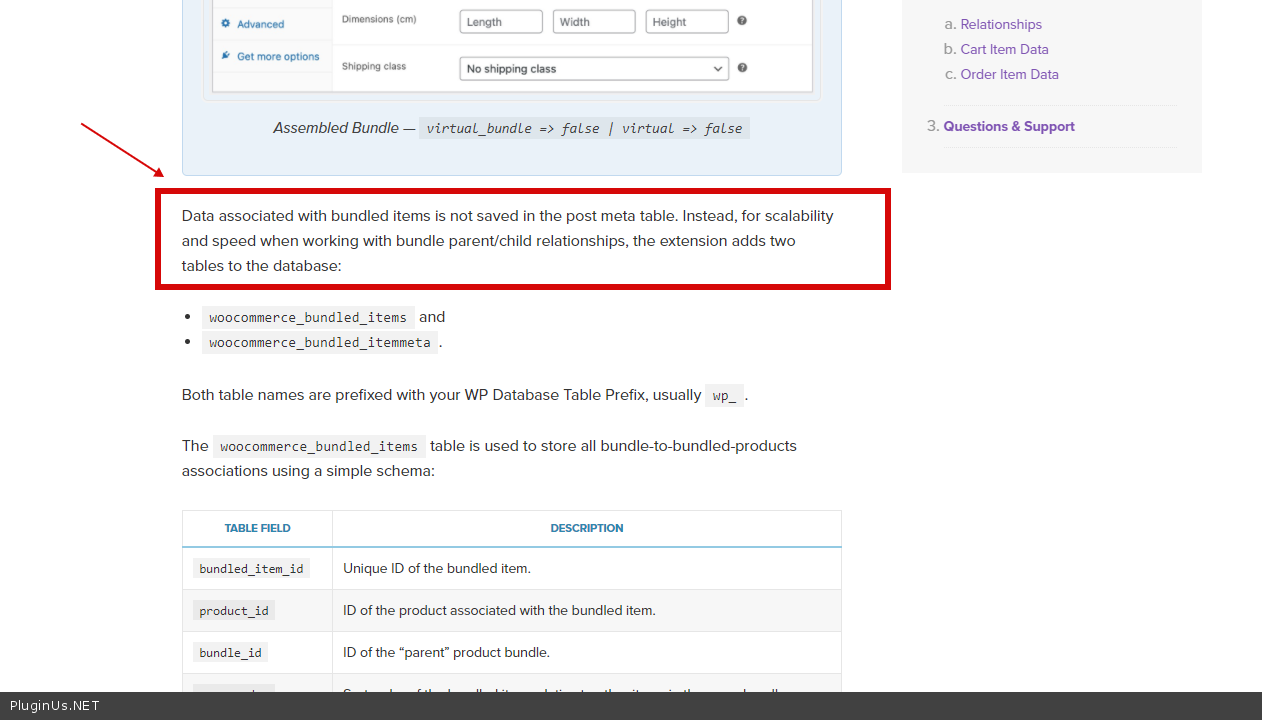
Task: Click the wp_ prefix code text
Action: (x=724, y=395)
